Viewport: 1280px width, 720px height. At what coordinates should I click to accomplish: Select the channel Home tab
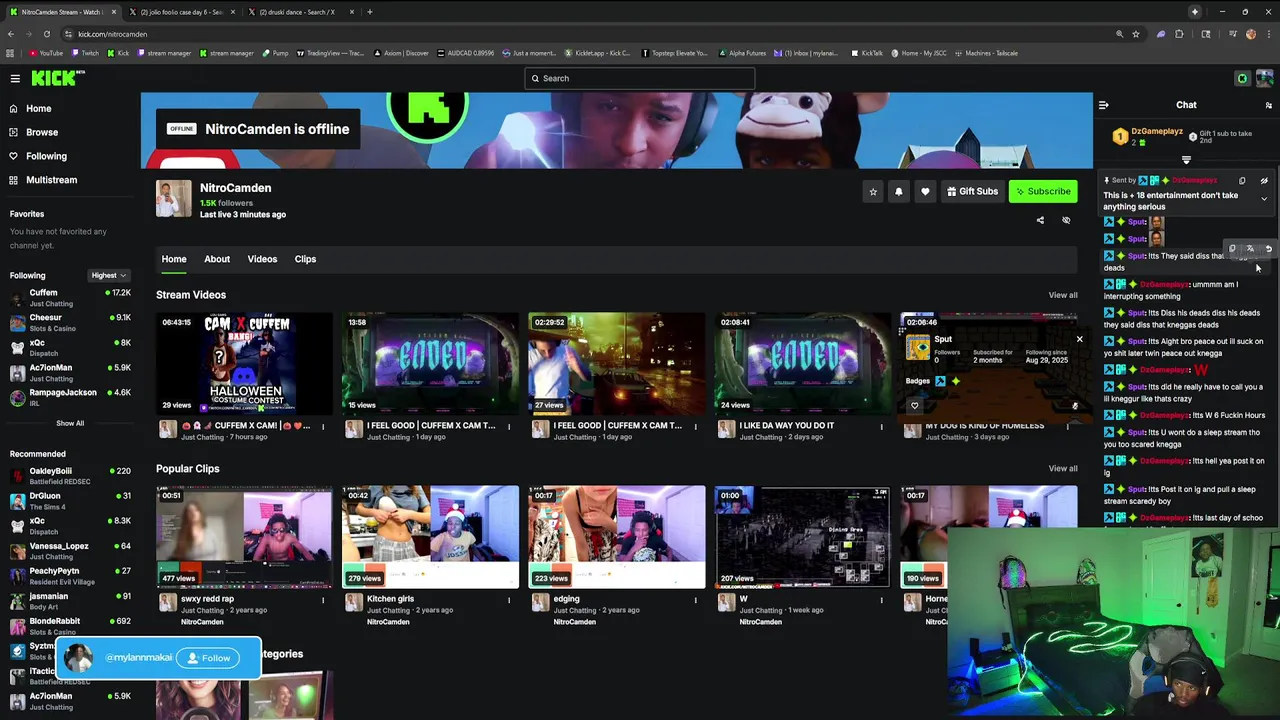click(174, 259)
